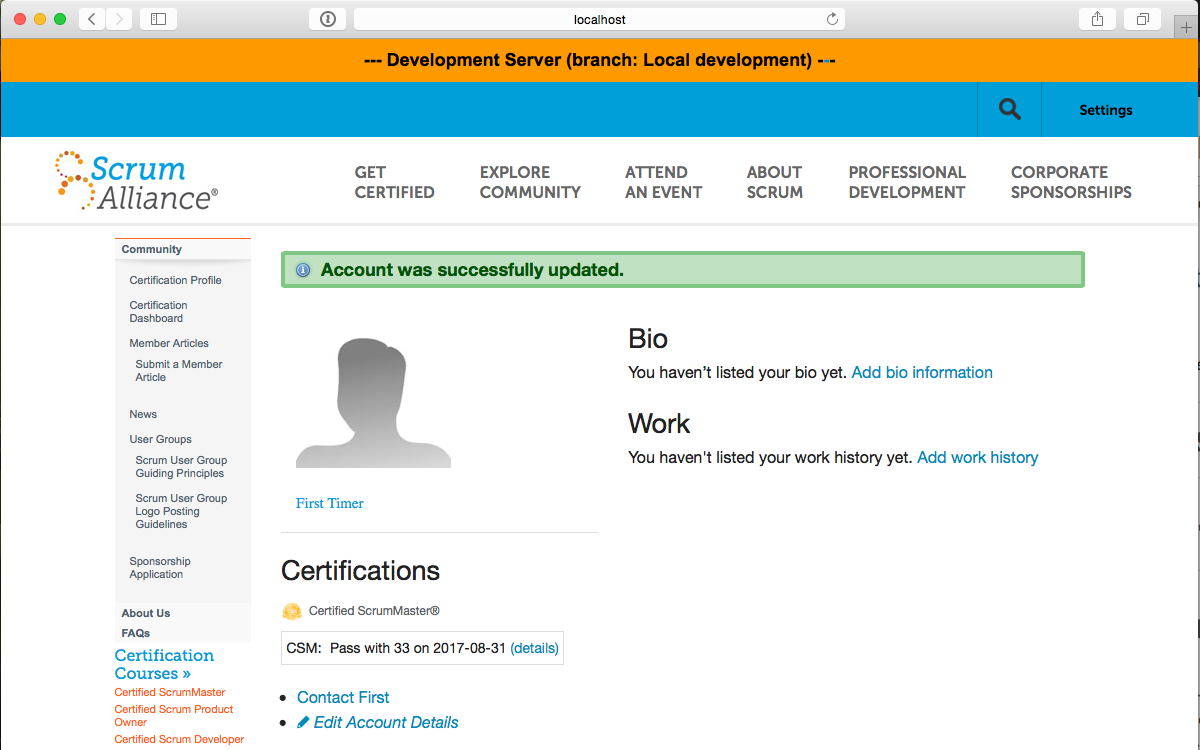Click Add bio information link
The height and width of the screenshot is (750, 1200).
click(x=922, y=372)
